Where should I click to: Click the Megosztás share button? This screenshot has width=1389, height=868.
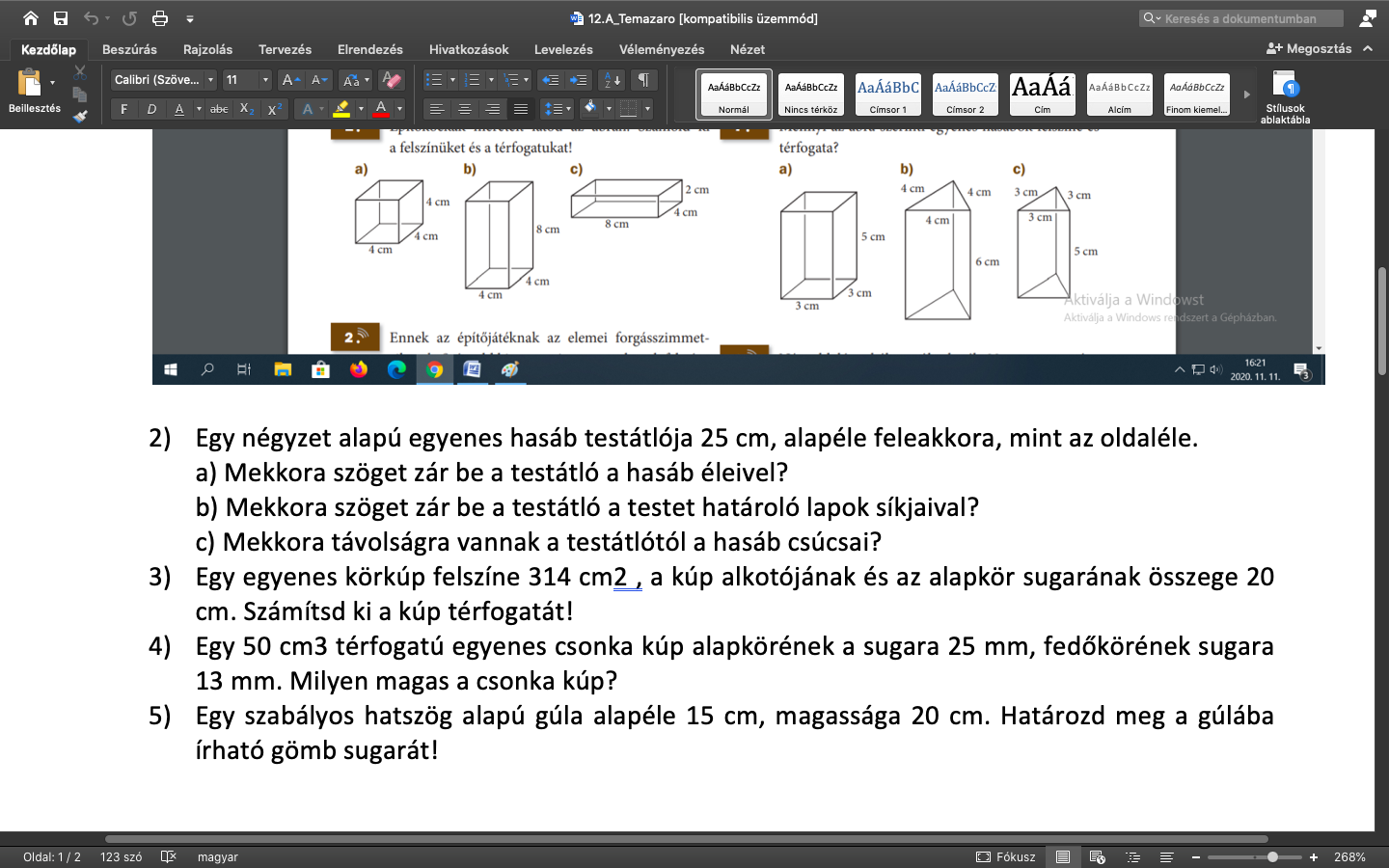[x=1309, y=48]
